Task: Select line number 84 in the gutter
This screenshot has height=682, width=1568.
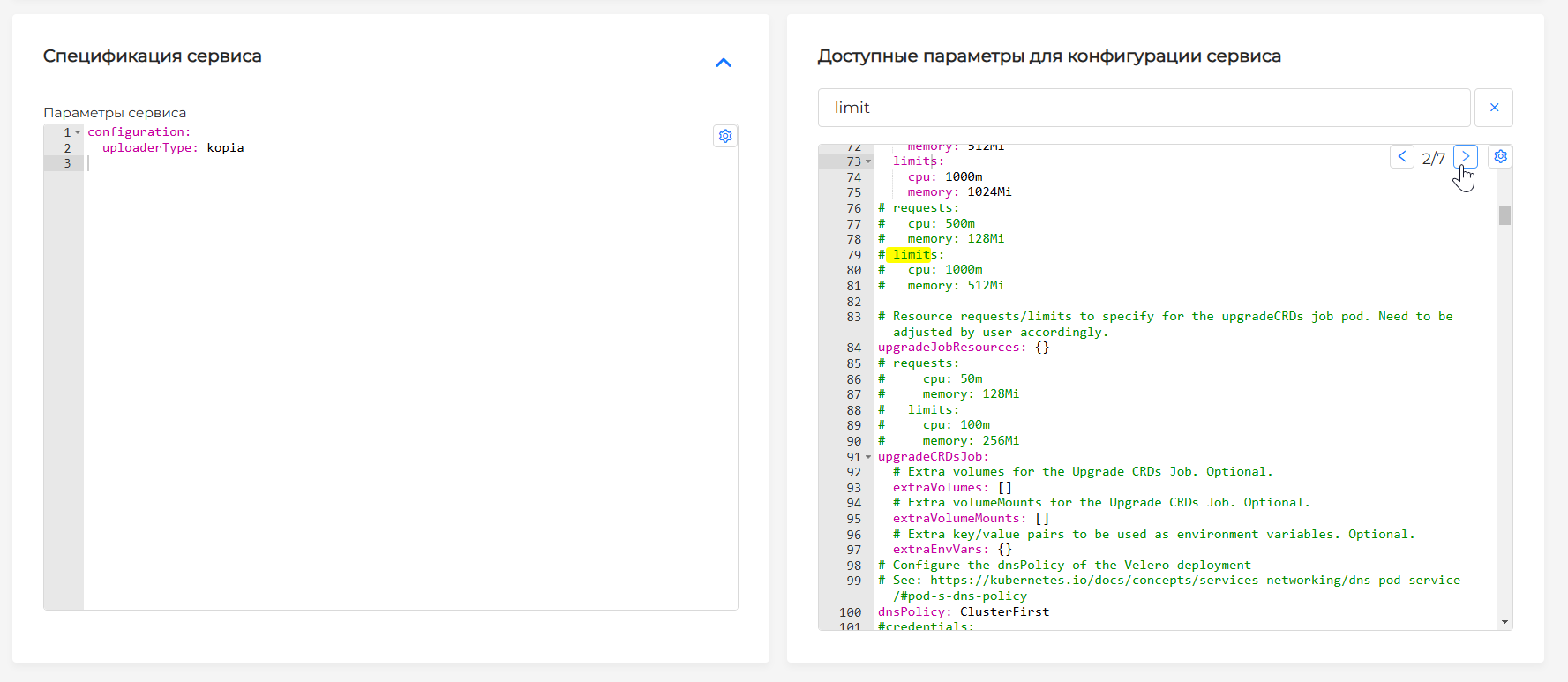Action: coord(853,348)
